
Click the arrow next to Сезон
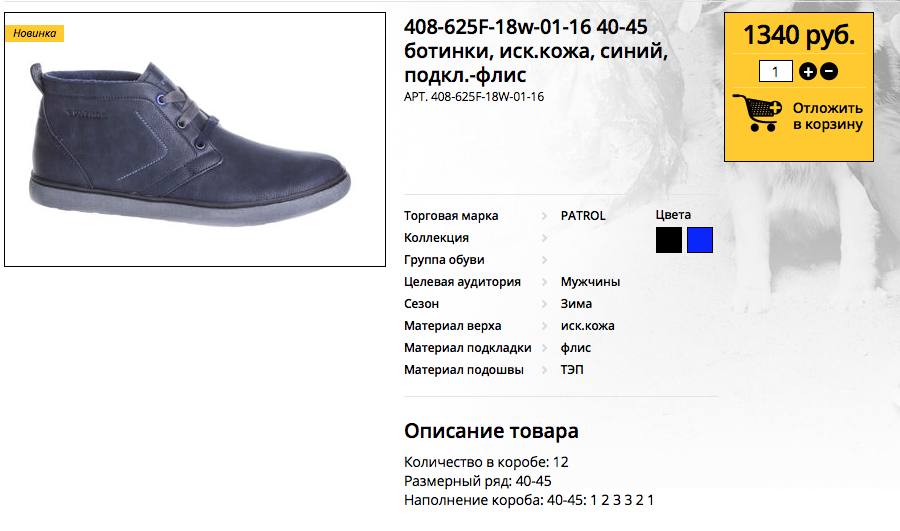point(544,304)
